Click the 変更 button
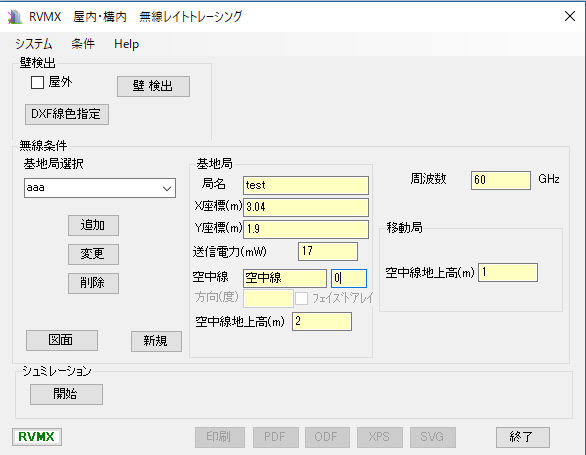The height and width of the screenshot is (455, 586). click(93, 254)
